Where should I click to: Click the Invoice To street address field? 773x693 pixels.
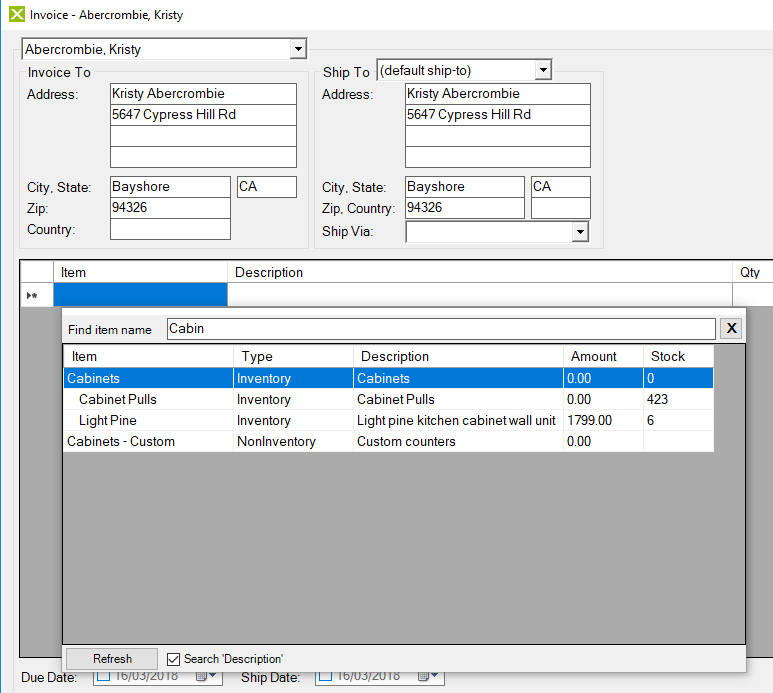point(203,115)
